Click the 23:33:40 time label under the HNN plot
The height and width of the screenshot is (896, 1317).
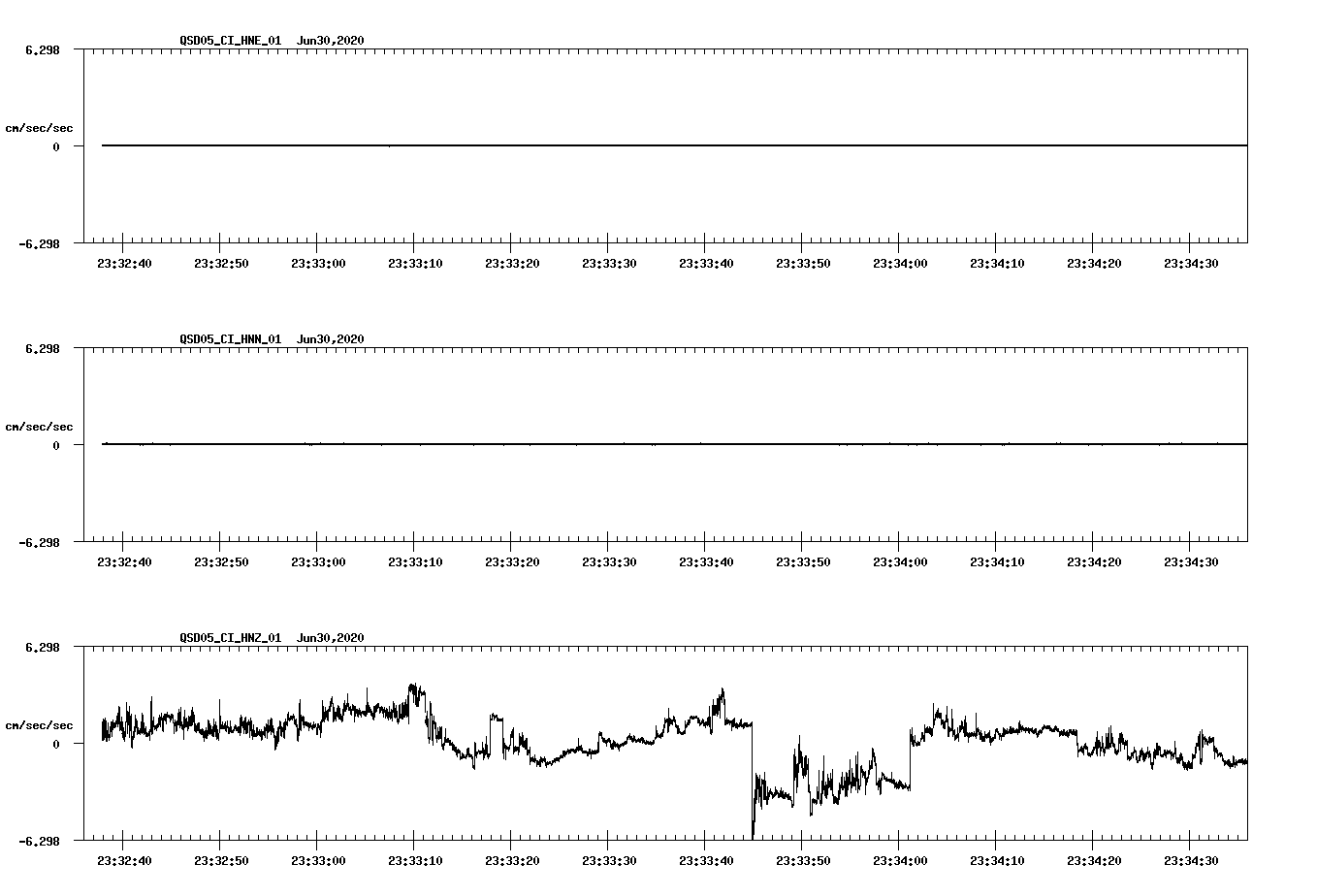tap(706, 561)
